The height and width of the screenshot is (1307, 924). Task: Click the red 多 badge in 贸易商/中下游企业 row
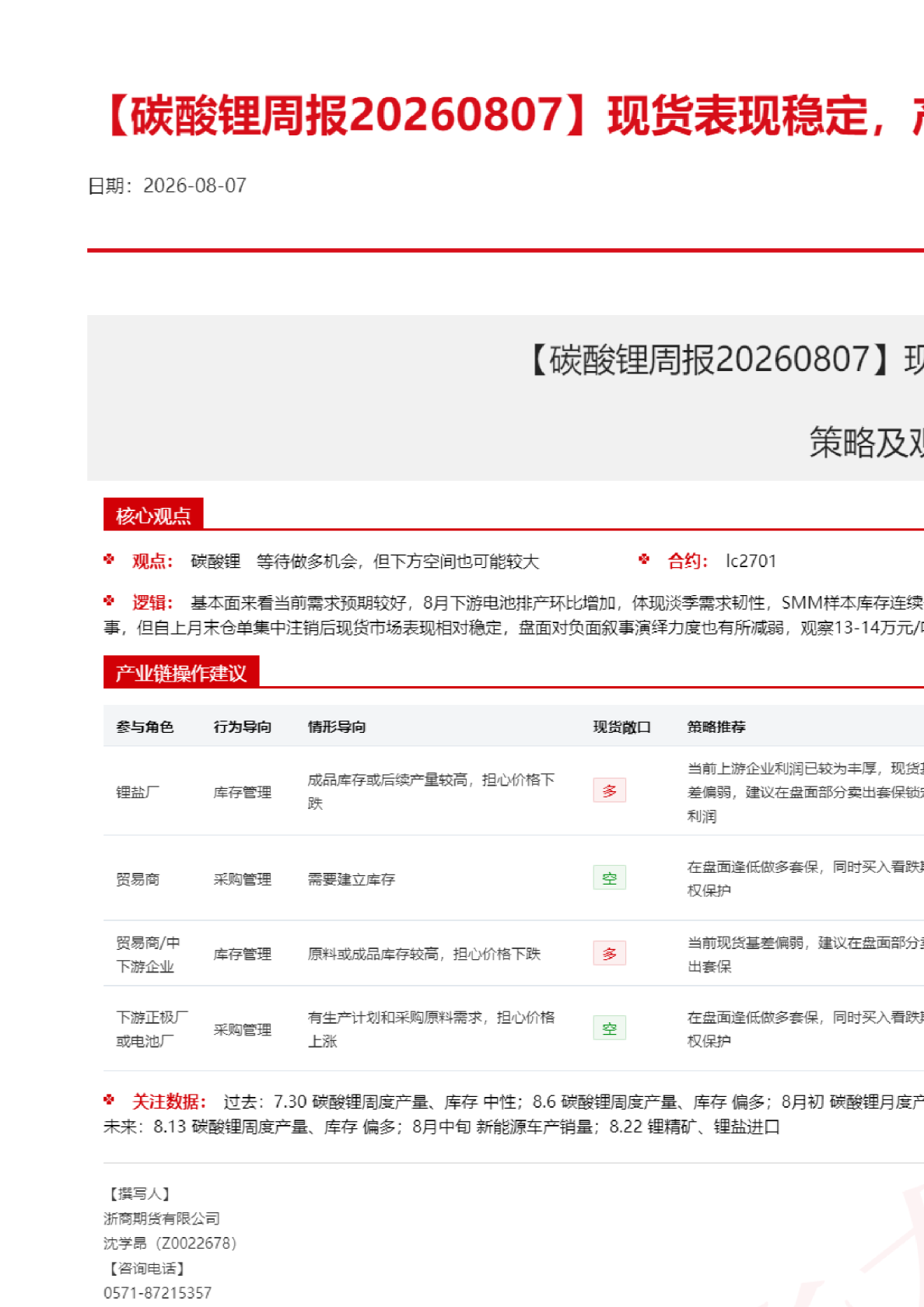[609, 953]
